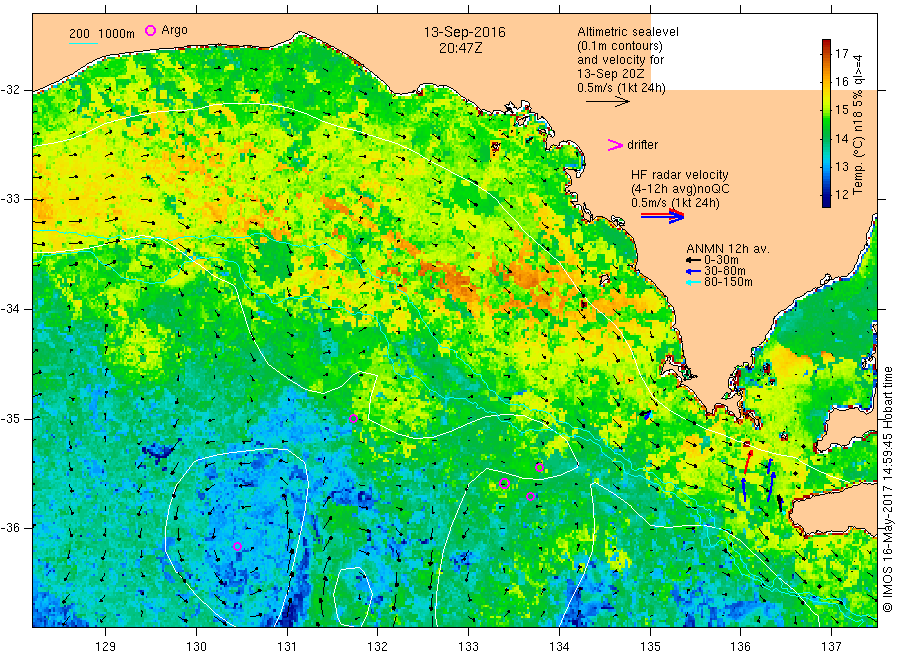900x660 pixels.
Task: Click the '0-30m' depth label
Action: point(721,260)
